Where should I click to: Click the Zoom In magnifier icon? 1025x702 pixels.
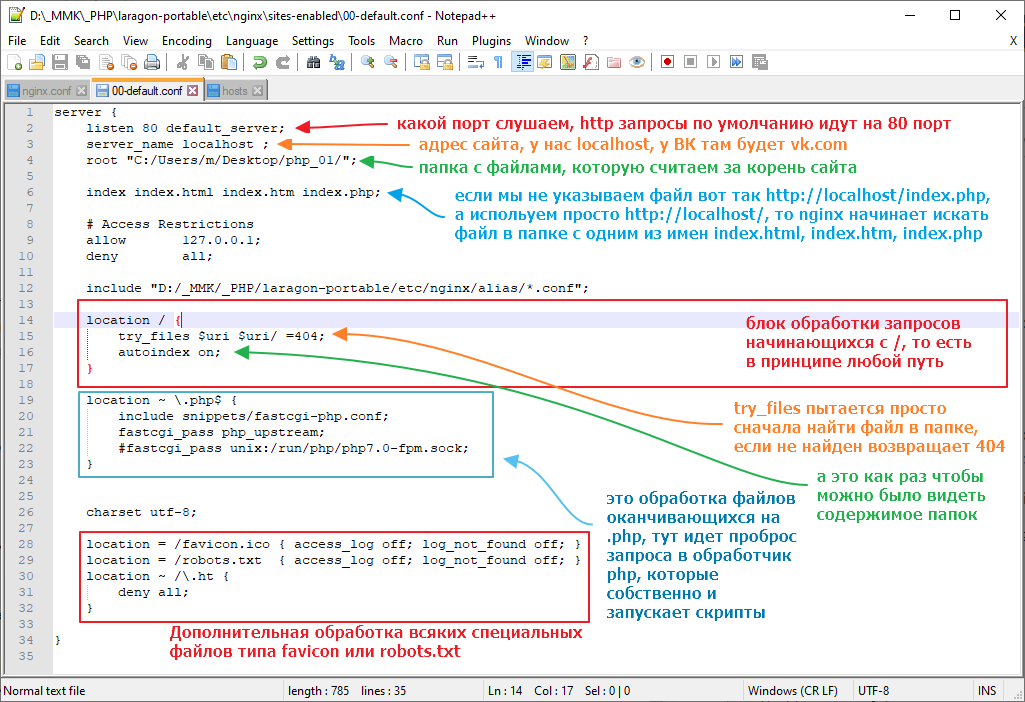368,62
